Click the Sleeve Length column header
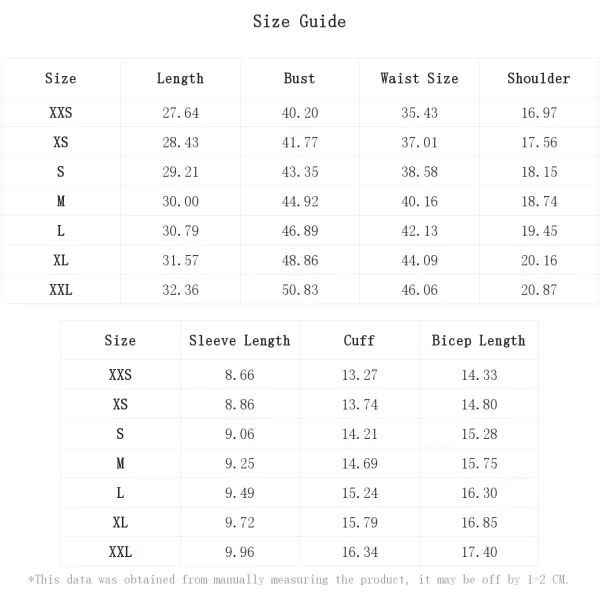Screen dimensions: 600x600 click(x=240, y=341)
